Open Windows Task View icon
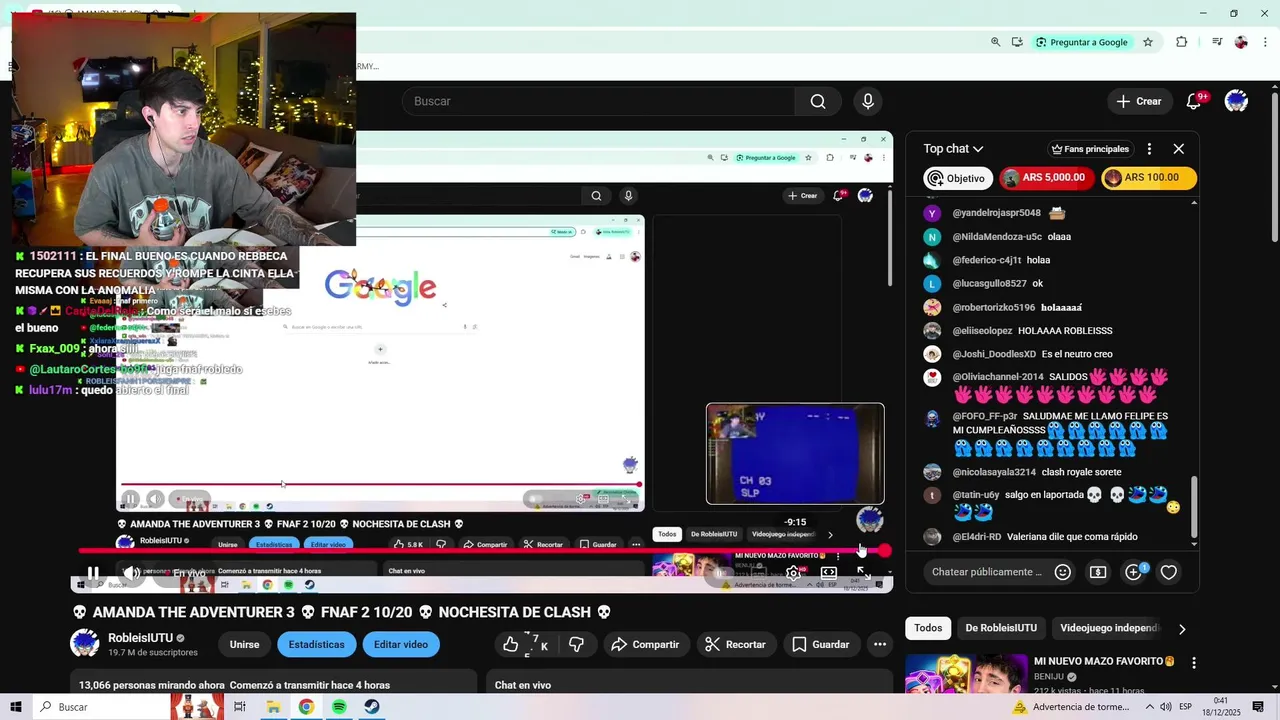Viewport: 1280px width, 720px height. click(240, 707)
